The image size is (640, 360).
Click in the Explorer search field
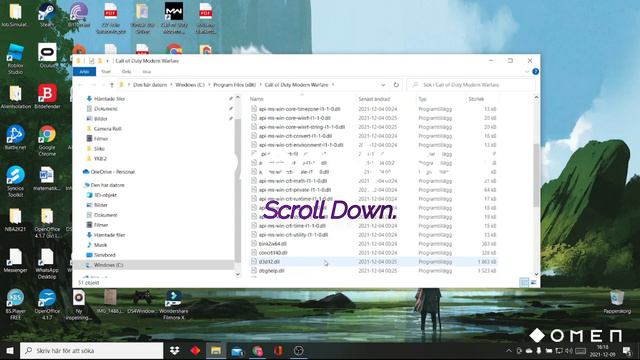tap(471, 84)
